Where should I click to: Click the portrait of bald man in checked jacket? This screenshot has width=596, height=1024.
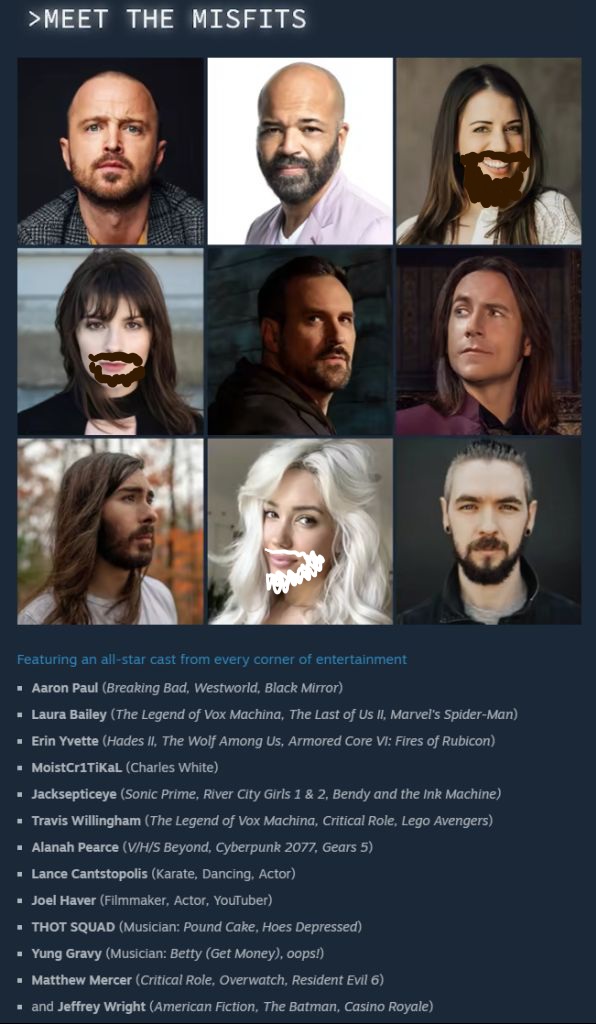pyautogui.click(x=111, y=151)
